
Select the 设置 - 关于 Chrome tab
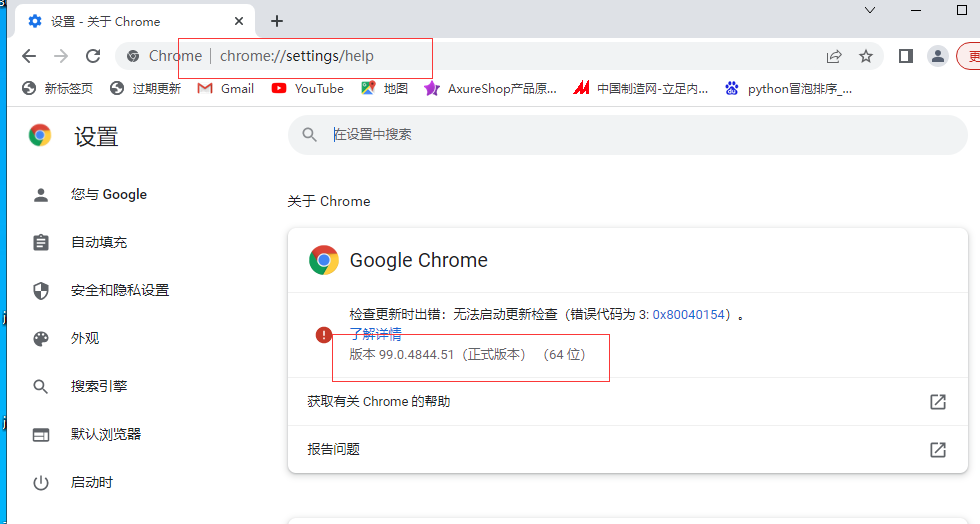pyautogui.click(x=134, y=22)
